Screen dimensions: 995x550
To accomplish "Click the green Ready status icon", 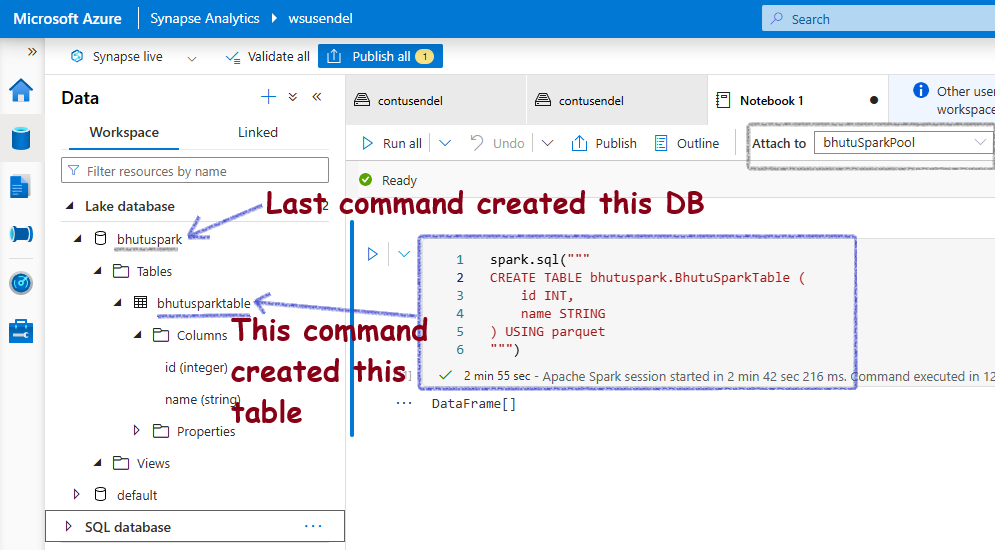I will tap(366, 180).
